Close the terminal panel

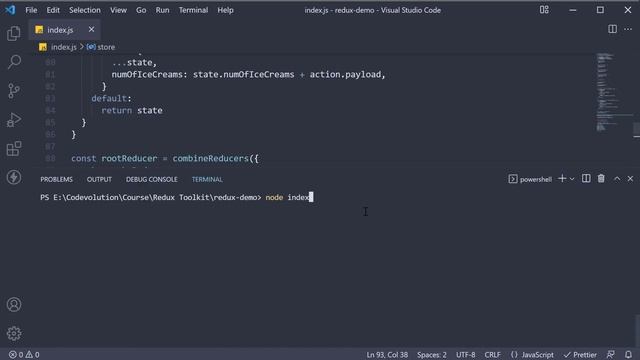click(x=630, y=179)
